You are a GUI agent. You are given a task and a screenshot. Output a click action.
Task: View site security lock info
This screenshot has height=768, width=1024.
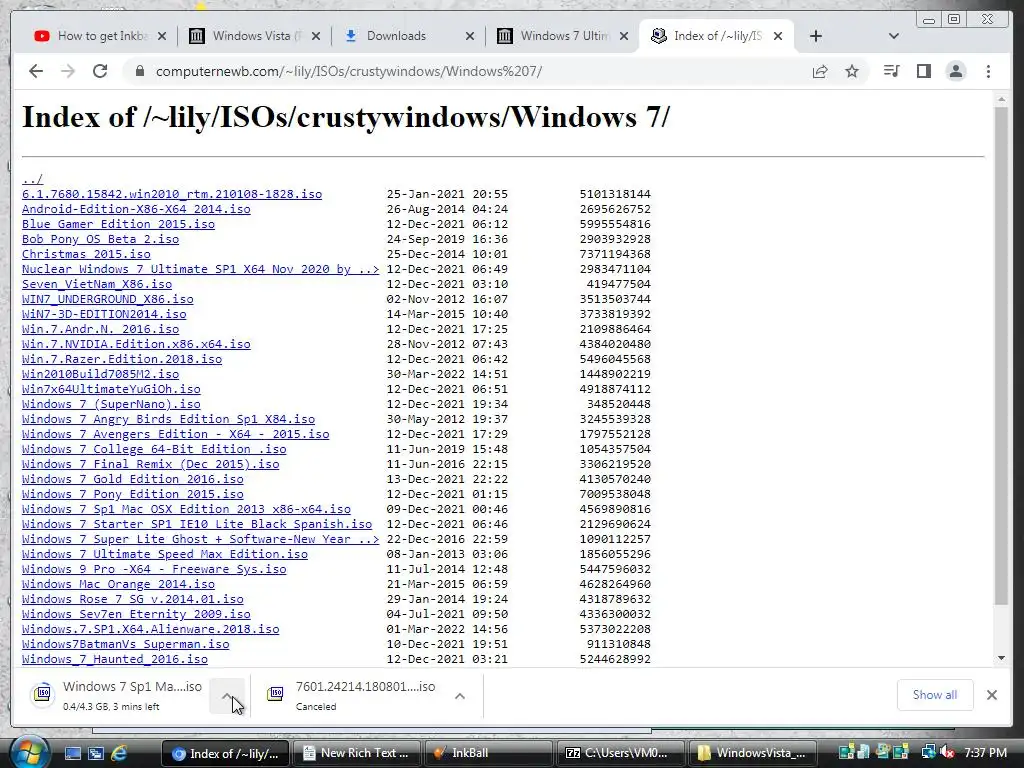tap(139, 71)
